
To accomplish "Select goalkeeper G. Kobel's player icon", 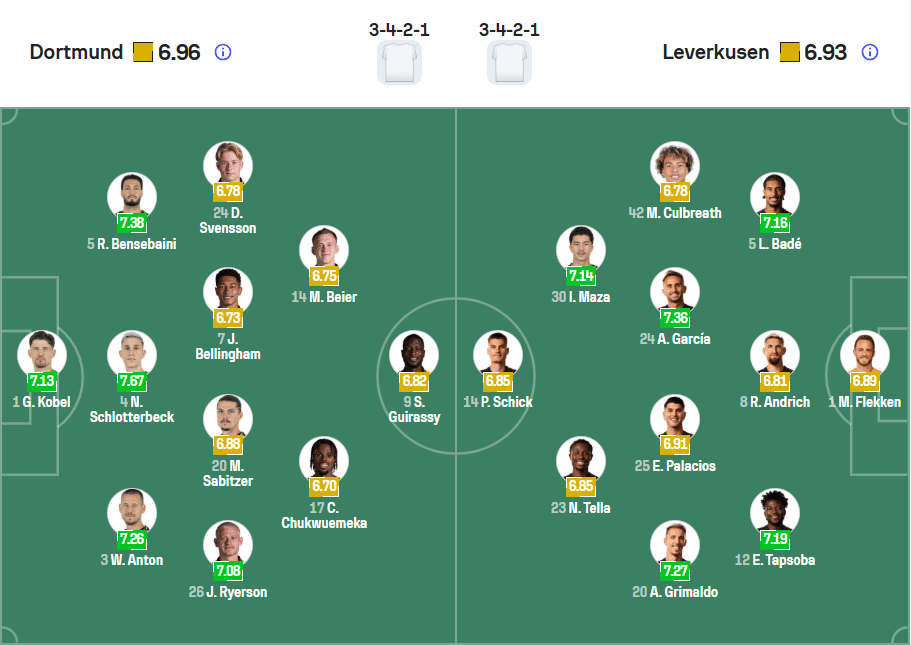I will (x=42, y=352).
